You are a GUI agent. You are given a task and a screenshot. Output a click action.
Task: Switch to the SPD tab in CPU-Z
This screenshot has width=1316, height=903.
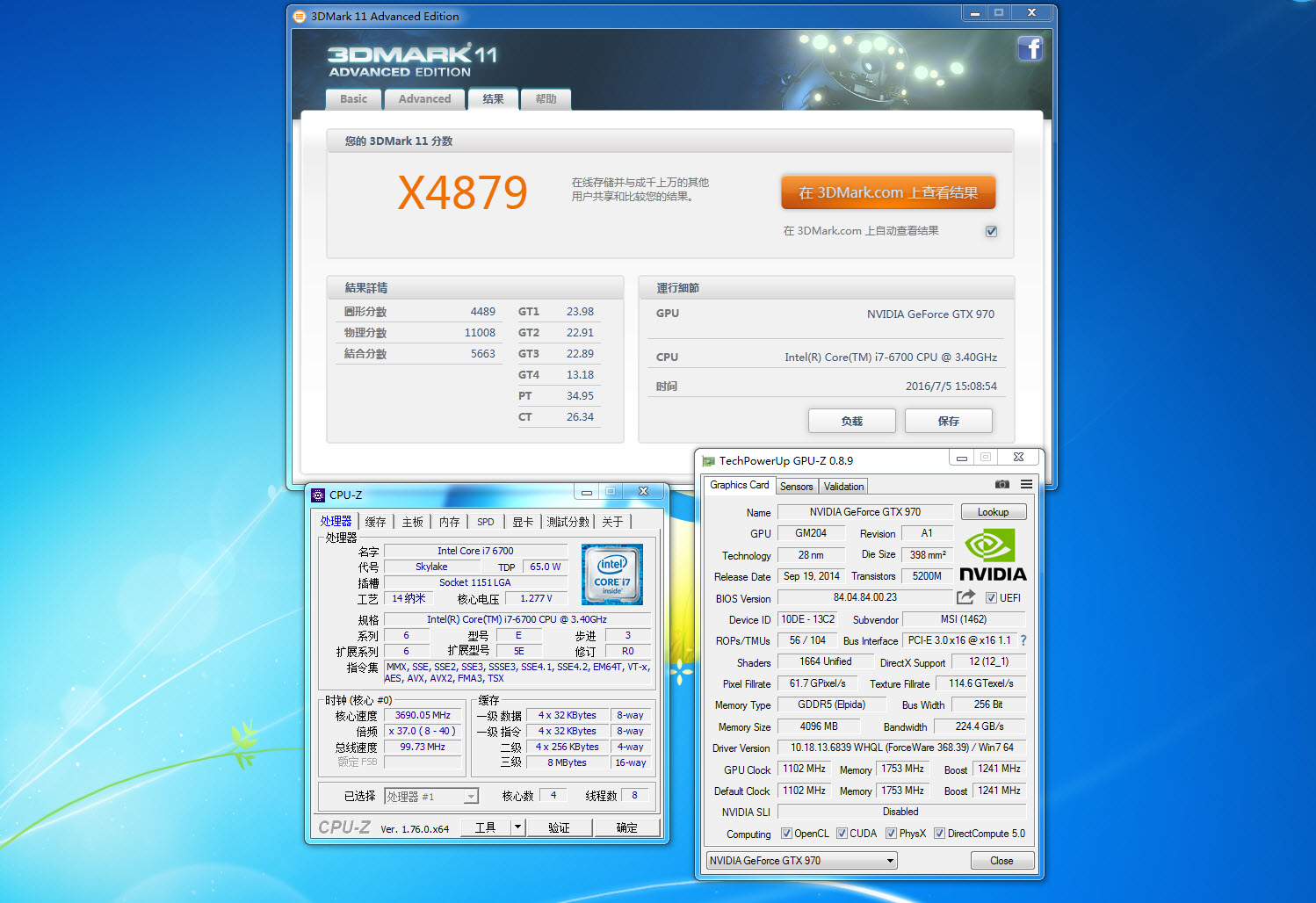tap(486, 522)
